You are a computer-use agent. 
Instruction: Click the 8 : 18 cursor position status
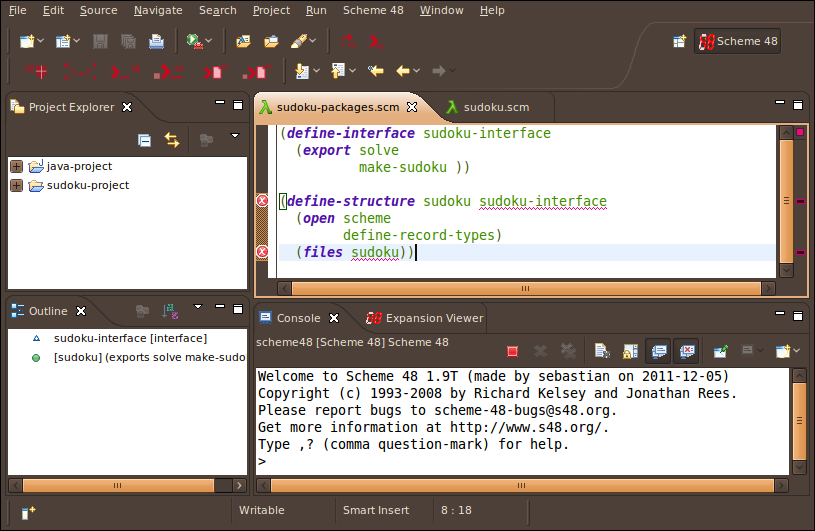coord(456,510)
